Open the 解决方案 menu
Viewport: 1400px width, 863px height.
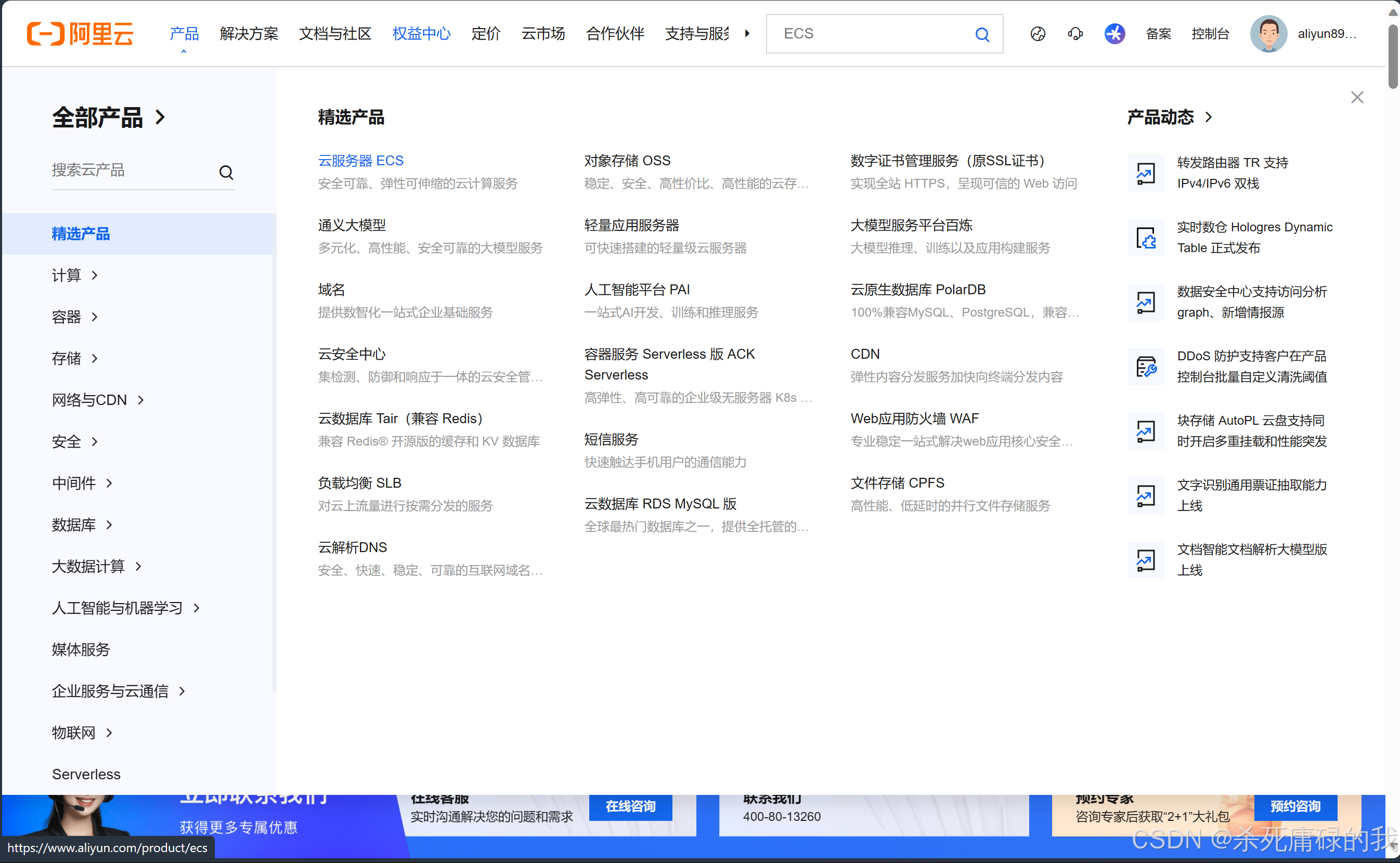pyautogui.click(x=249, y=34)
